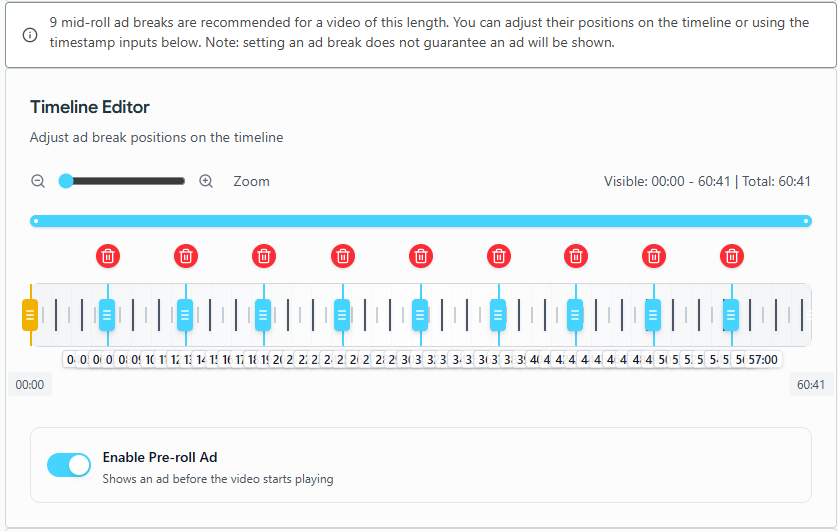Delete the second ad break using trash icon
The width and height of the screenshot is (838, 531).
[x=186, y=256]
